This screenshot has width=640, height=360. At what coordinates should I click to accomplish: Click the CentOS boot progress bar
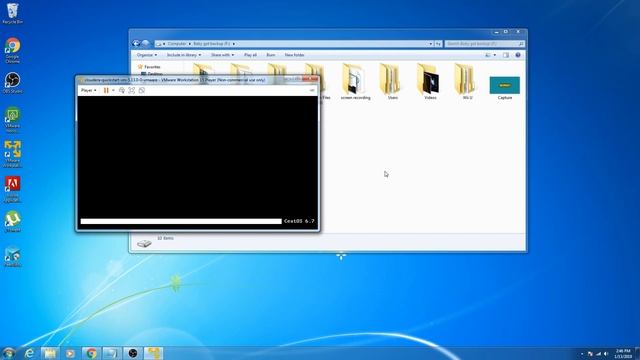point(181,221)
